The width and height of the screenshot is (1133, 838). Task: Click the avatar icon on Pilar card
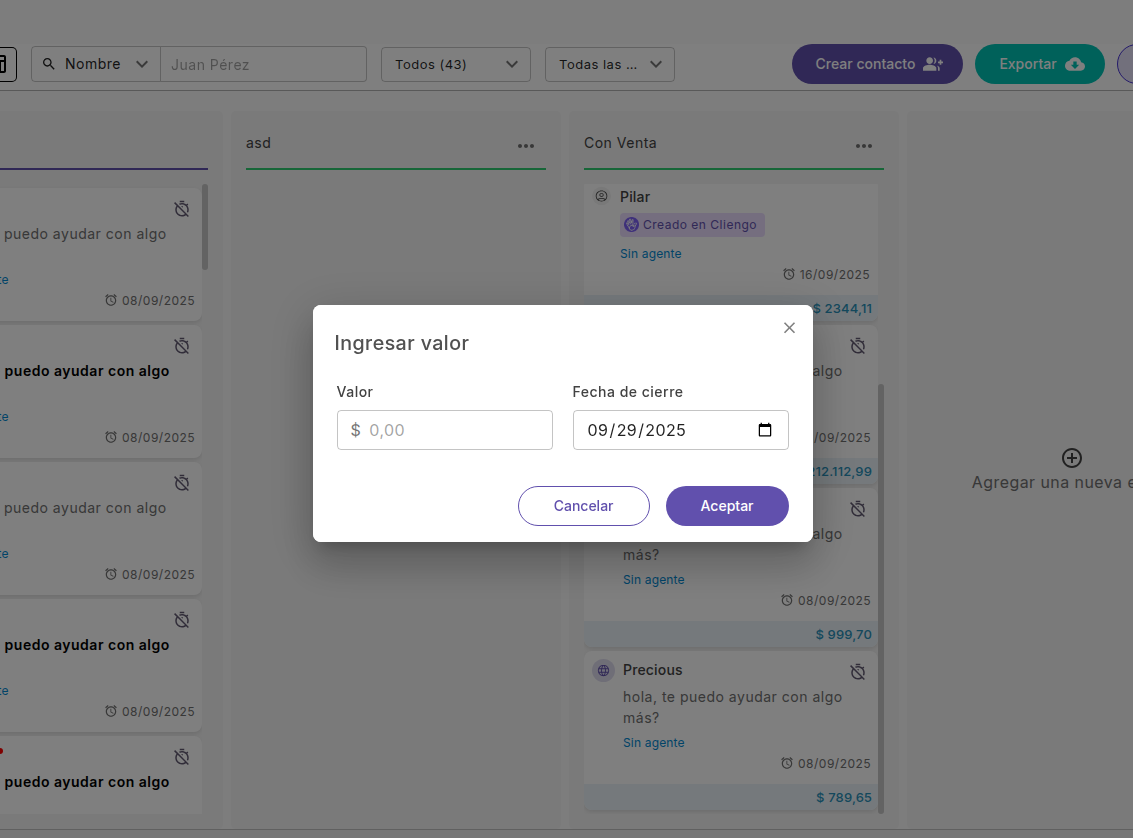pos(601,196)
